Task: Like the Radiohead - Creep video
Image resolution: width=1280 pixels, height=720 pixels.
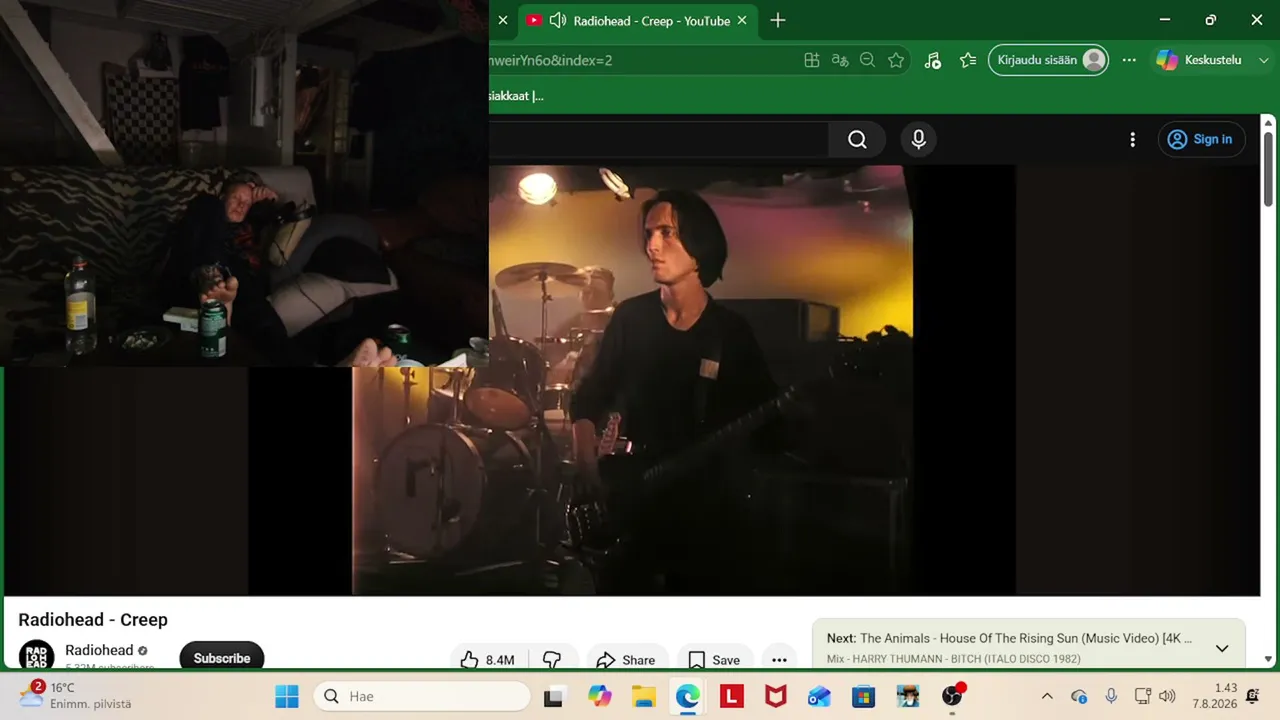Action: pos(488,660)
